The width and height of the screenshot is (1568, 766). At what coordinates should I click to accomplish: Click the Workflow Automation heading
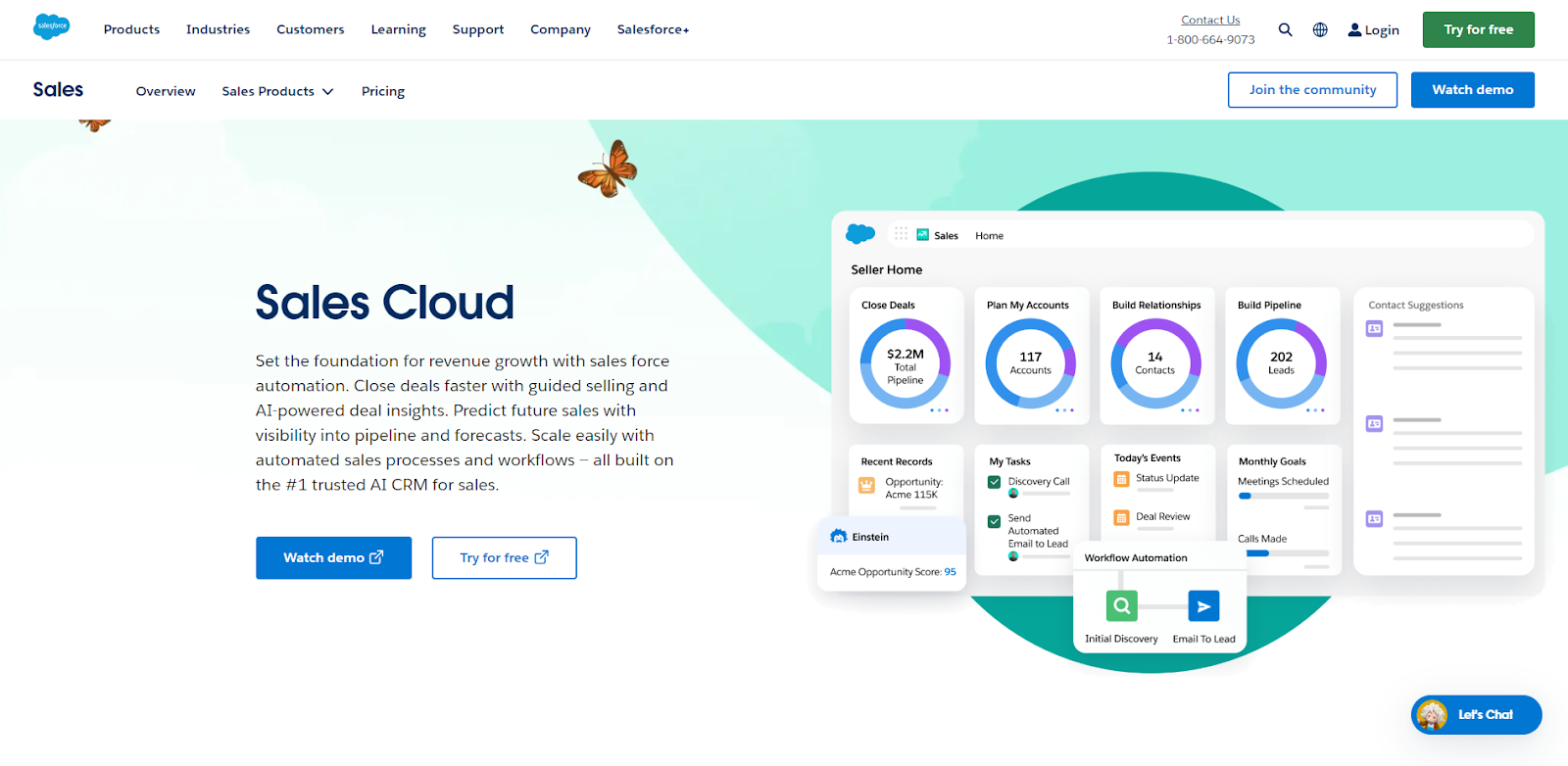pyautogui.click(x=1136, y=558)
